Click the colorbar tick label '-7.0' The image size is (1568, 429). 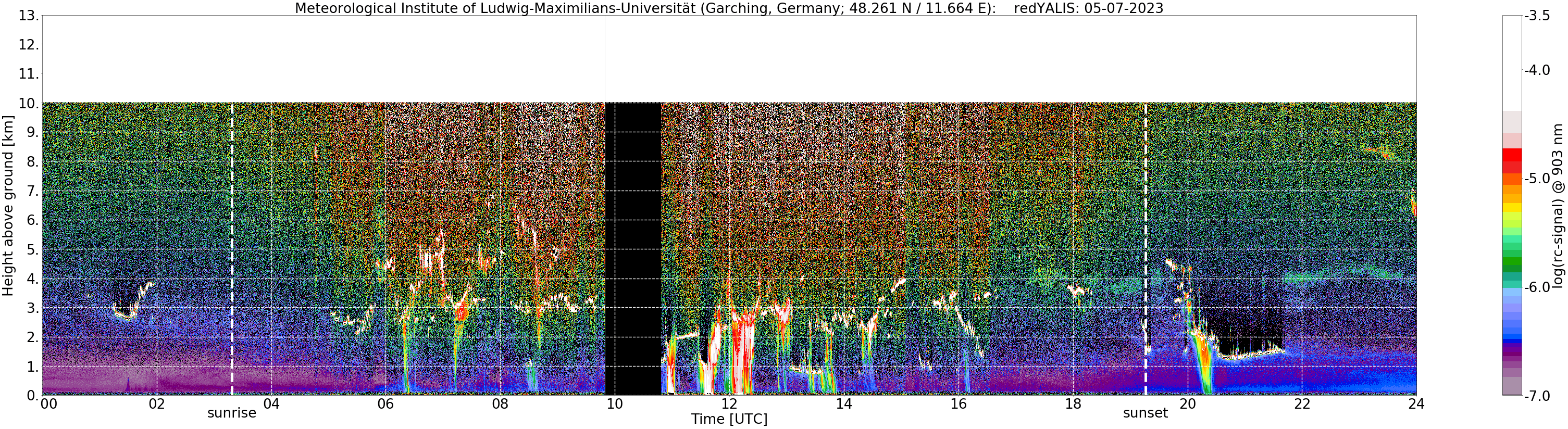click(x=1537, y=397)
